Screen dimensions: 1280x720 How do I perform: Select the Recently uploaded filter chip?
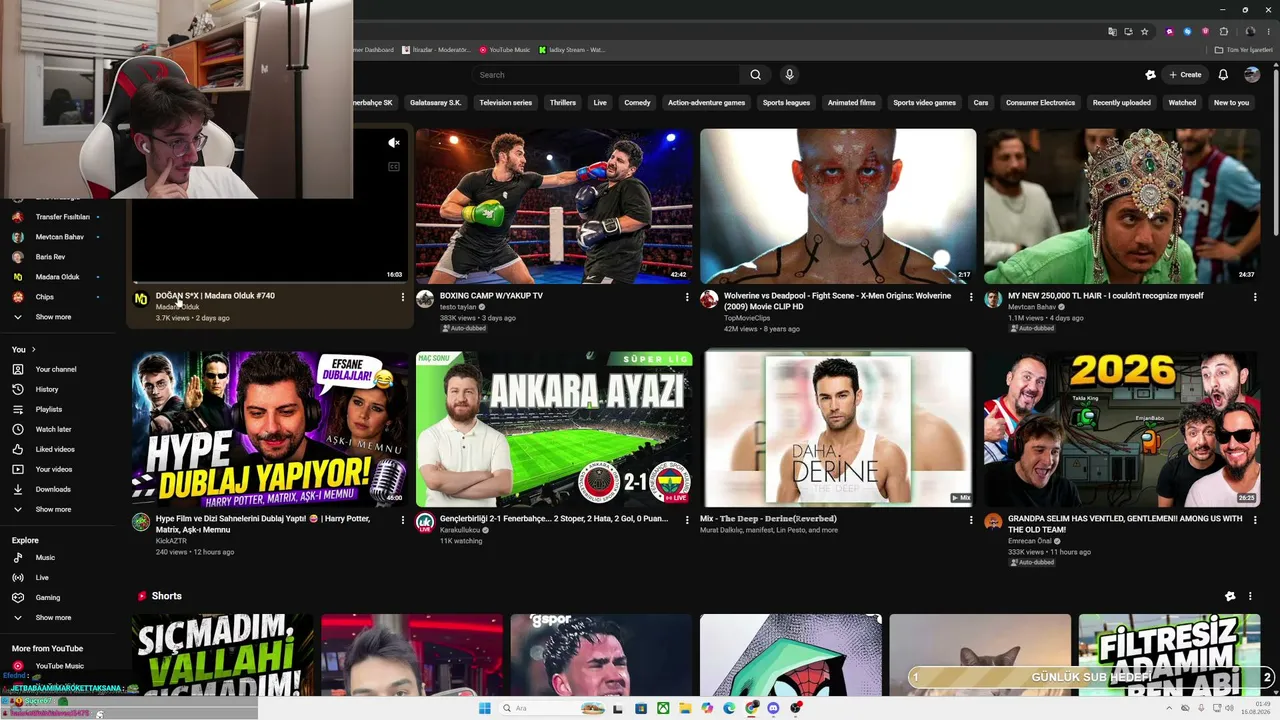(x=1121, y=103)
